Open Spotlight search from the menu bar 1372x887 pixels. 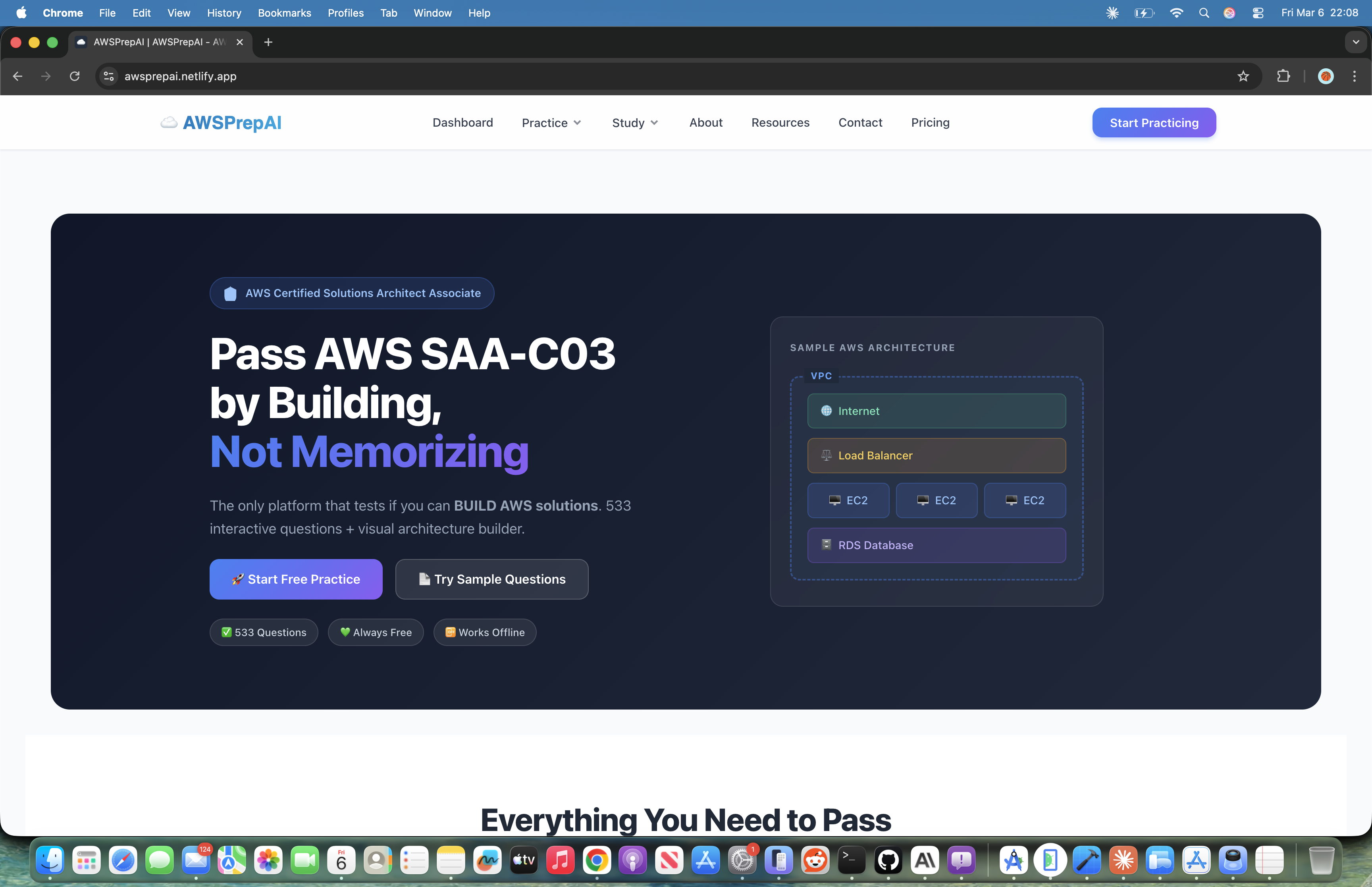click(x=1203, y=13)
